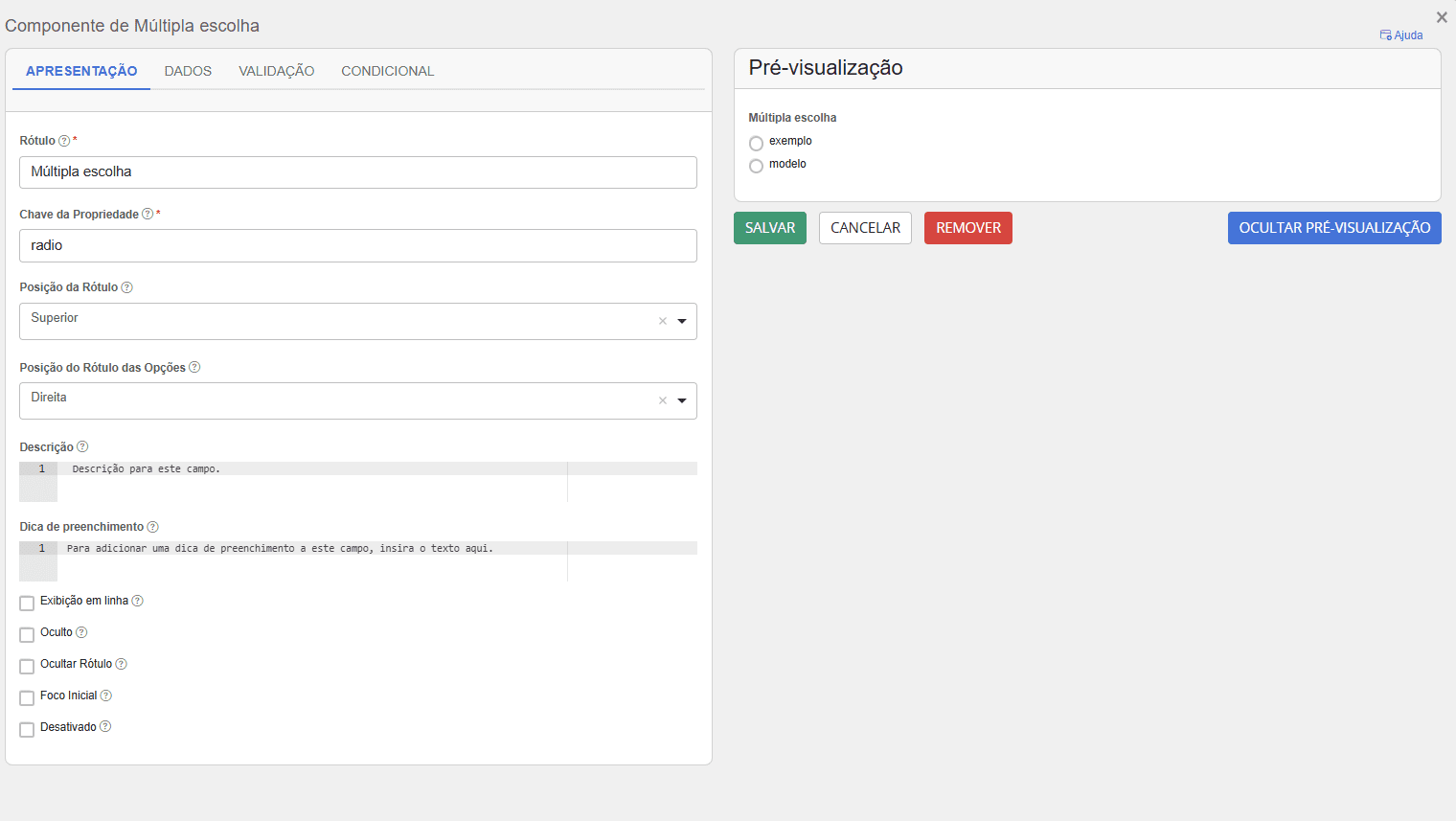Click the help icon next to Oculto
The width and height of the screenshot is (1456, 821).
pos(81,632)
